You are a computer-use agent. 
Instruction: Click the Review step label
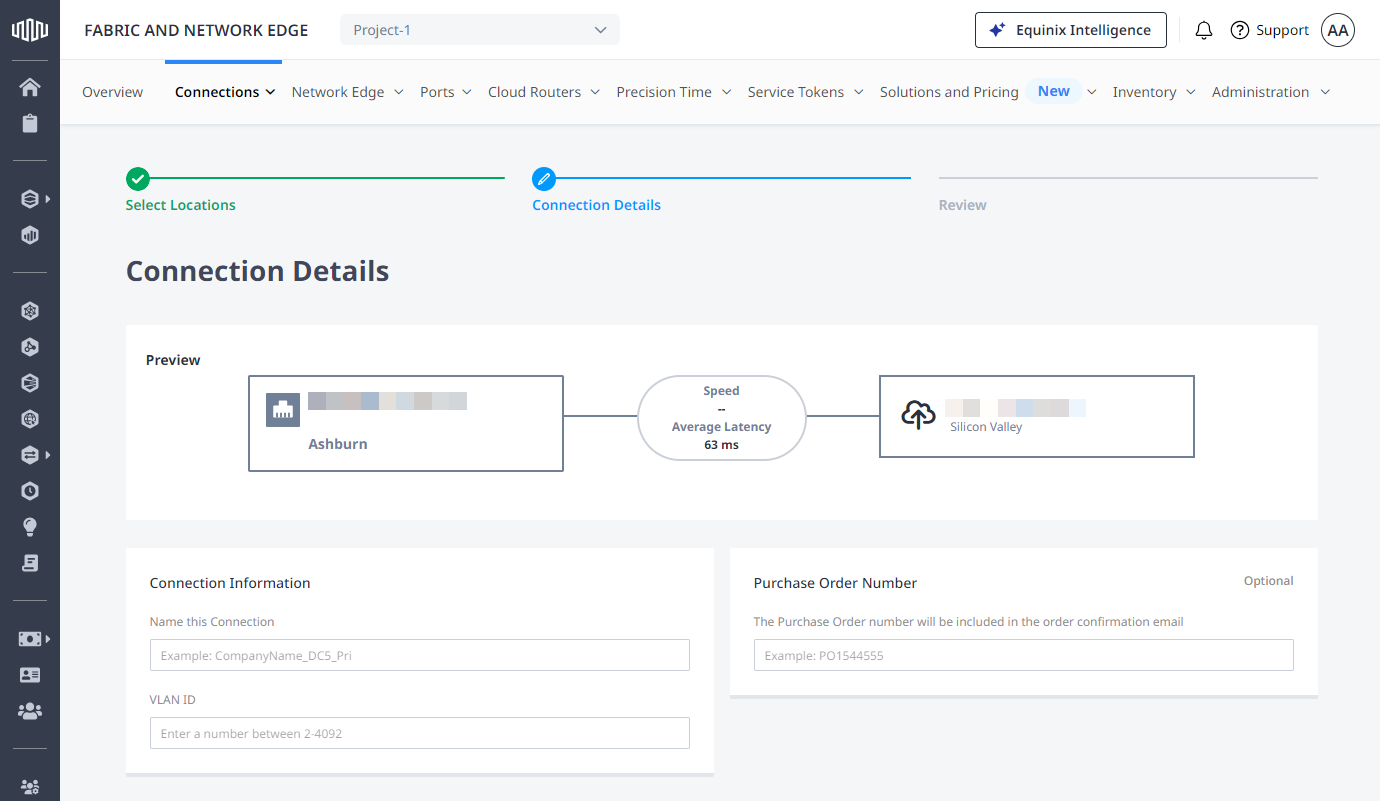[962, 205]
